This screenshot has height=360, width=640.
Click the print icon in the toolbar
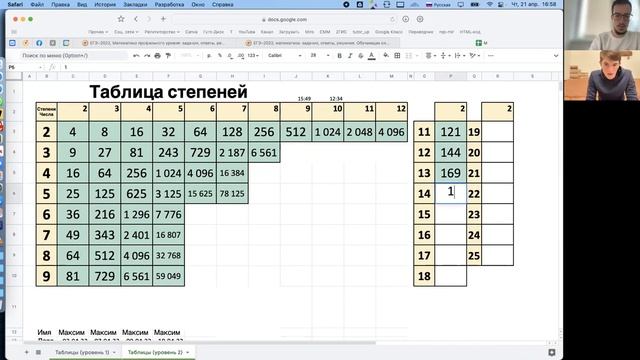[x=157, y=56]
